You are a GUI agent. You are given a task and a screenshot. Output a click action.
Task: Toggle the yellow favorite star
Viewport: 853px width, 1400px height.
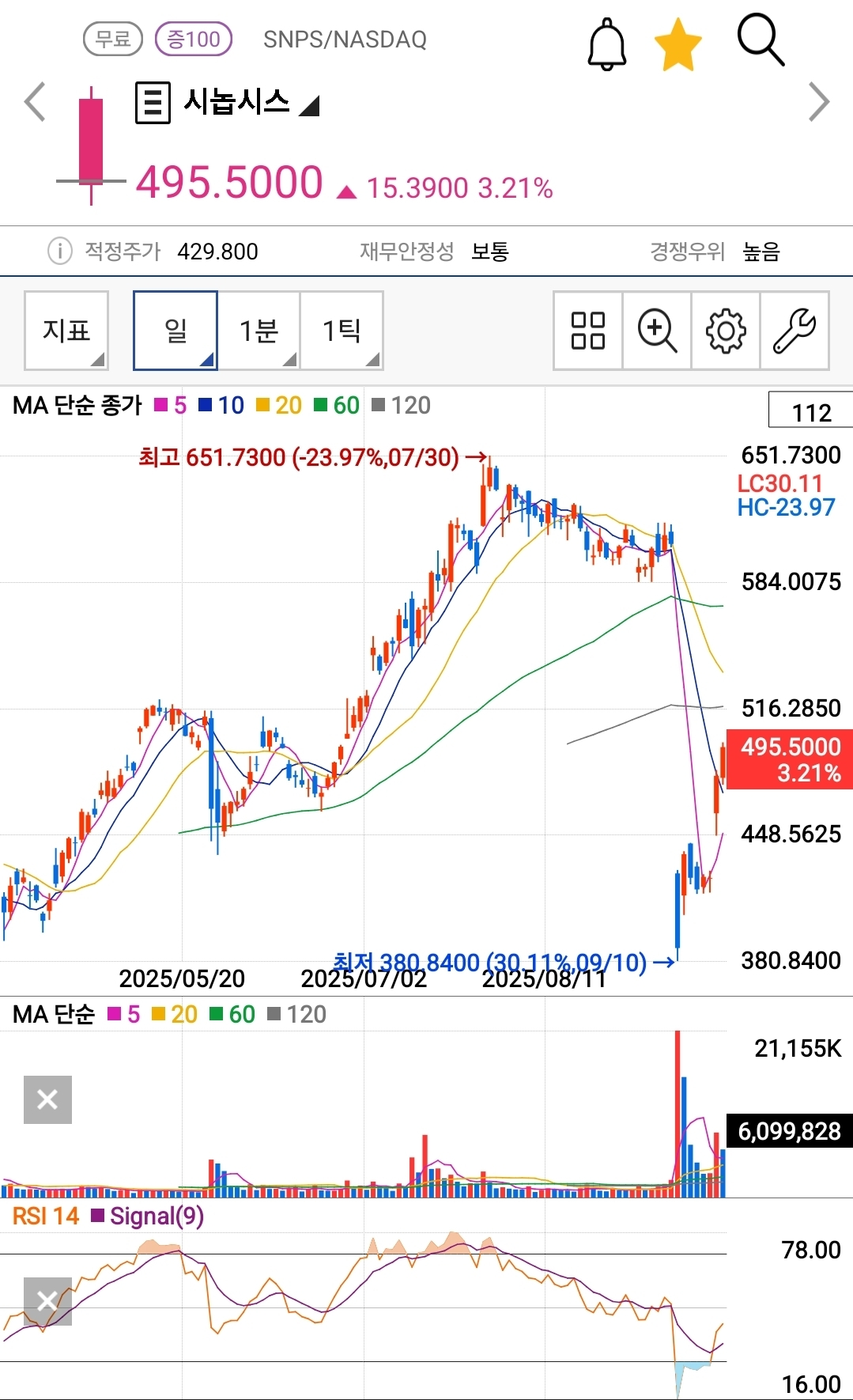click(678, 45)
